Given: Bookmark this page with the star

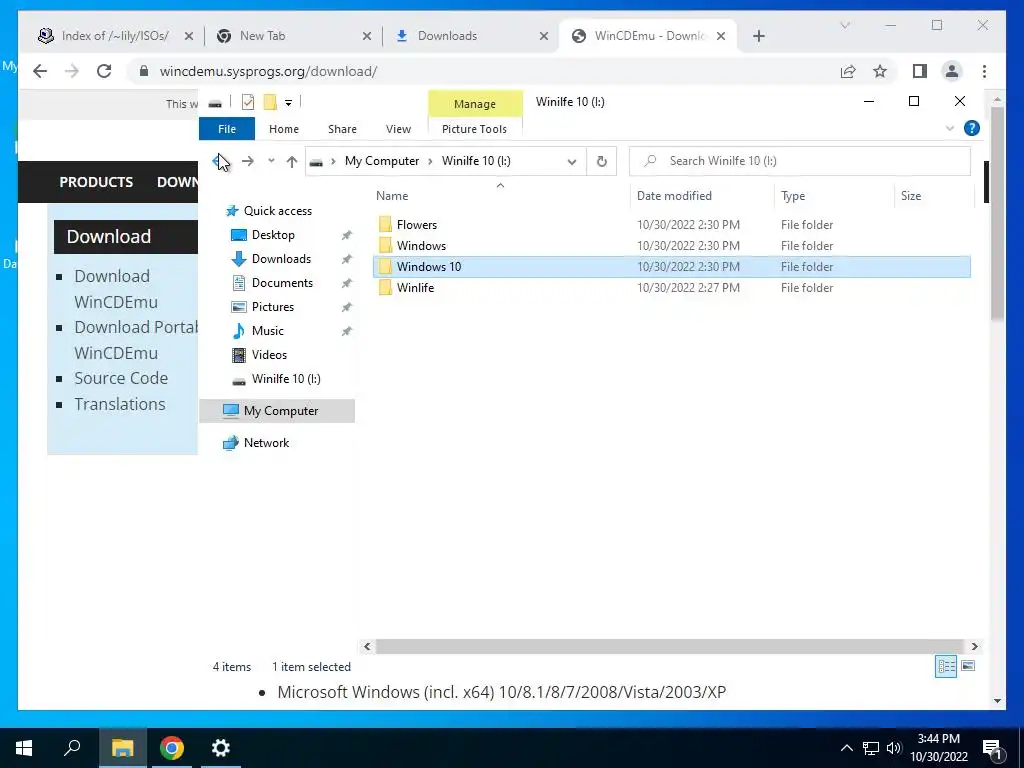Looking at the screenshot, I should (x=880, y=71).
